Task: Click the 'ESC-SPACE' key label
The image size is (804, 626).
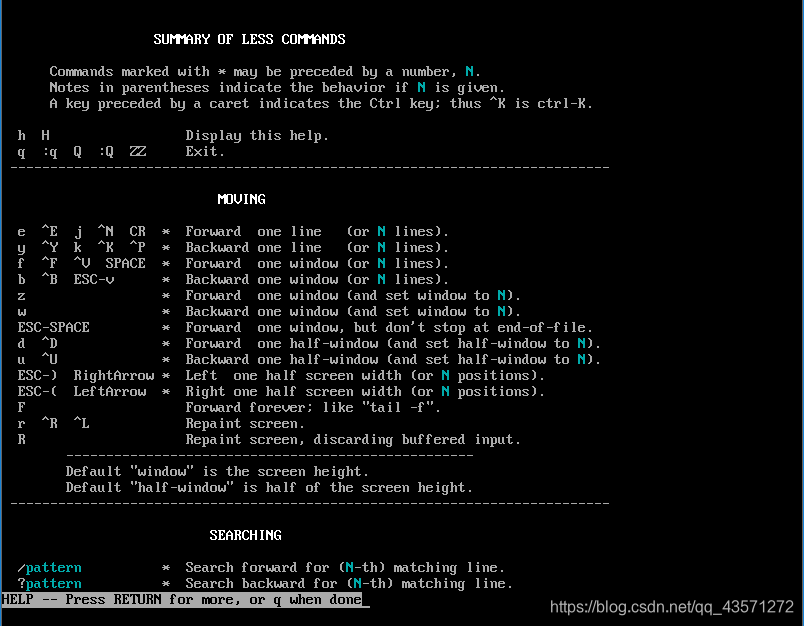Action: tap(53, 328)
